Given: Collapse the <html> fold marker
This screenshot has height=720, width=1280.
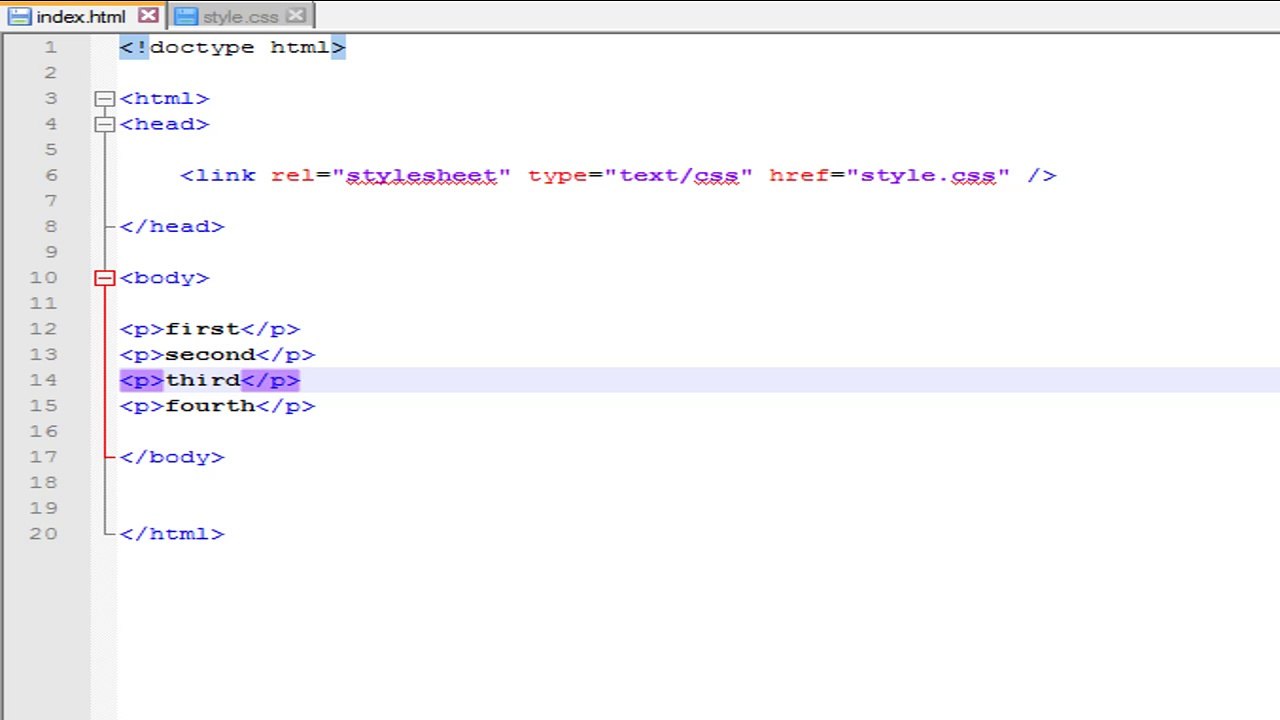Looking at the screenshot, I should click(x=105, y=99).
